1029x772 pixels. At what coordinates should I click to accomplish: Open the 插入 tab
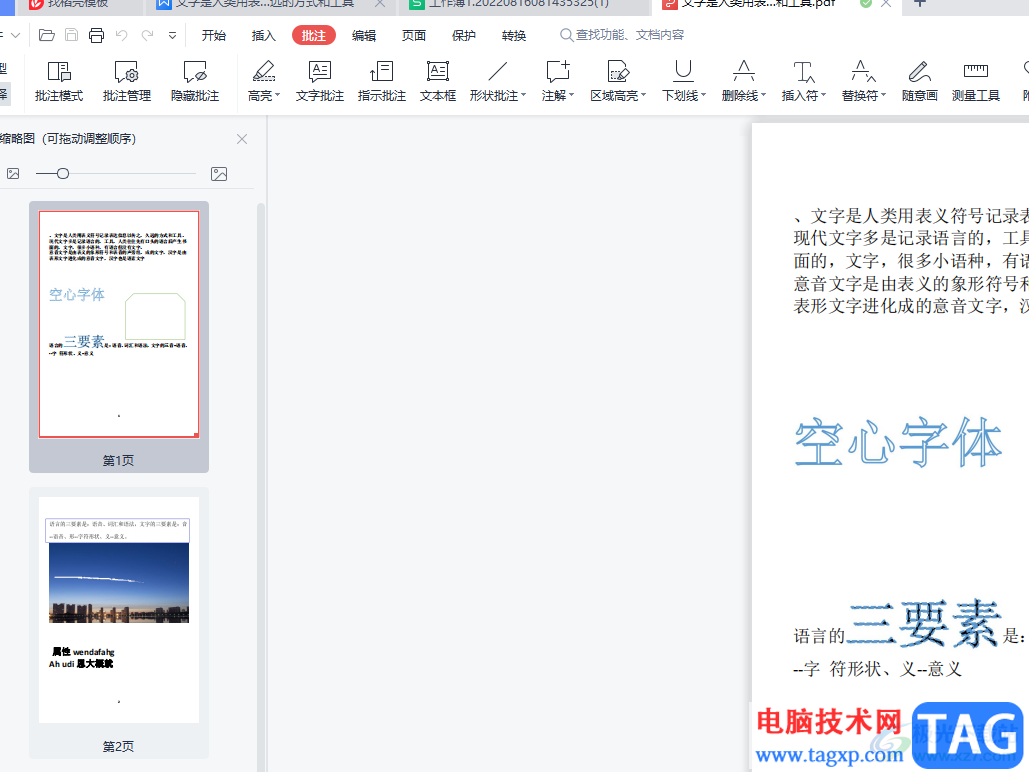tap(263, 35)
